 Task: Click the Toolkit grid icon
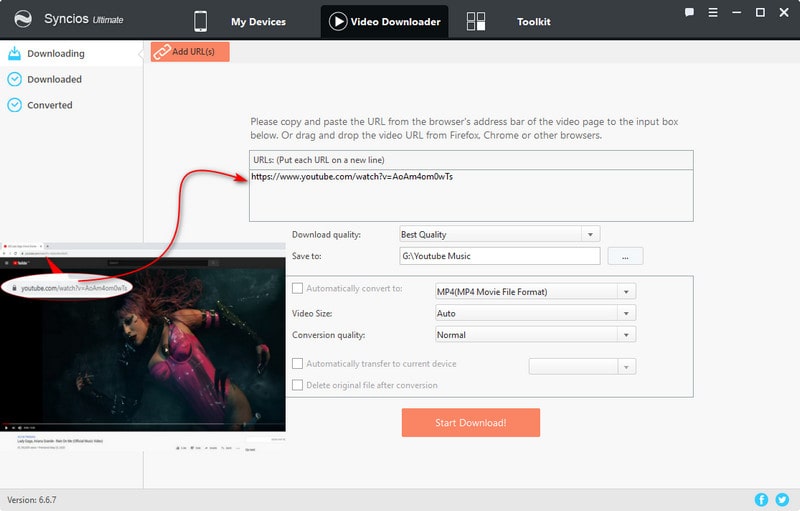pos(476,21)
